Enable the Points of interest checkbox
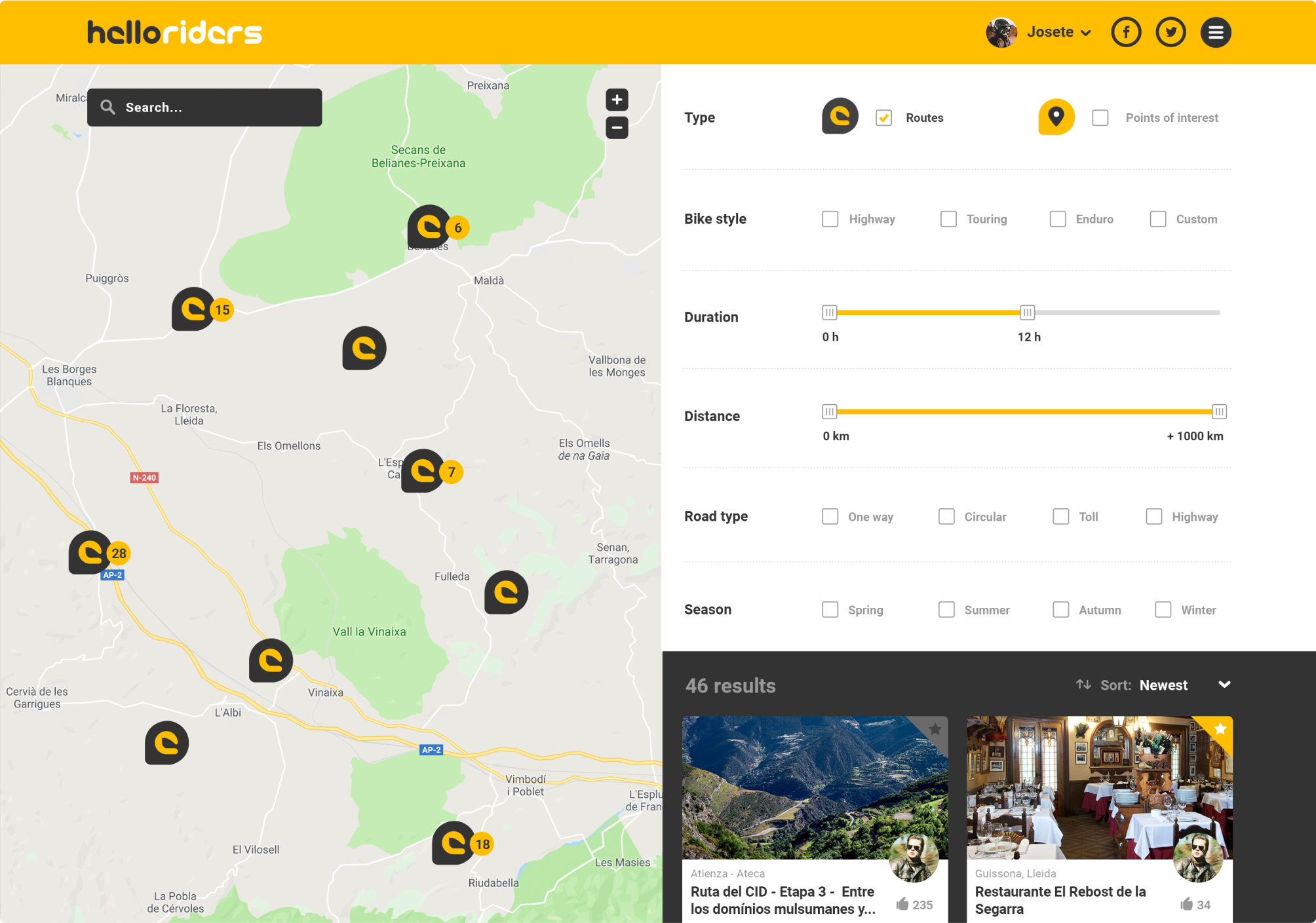This screenshot has width=1316, height=923. point(1100,118)
